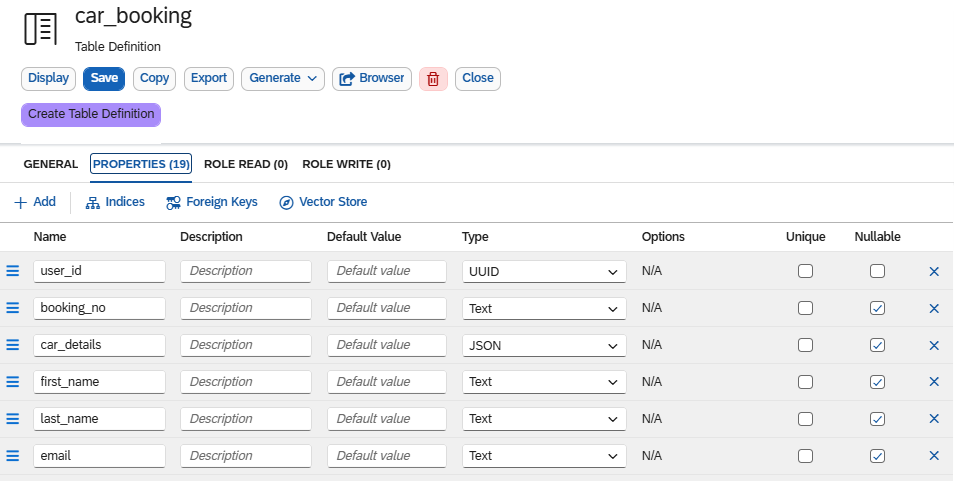Remove the booking_no property row
954x481 pixels.
(x=935, y=309)
